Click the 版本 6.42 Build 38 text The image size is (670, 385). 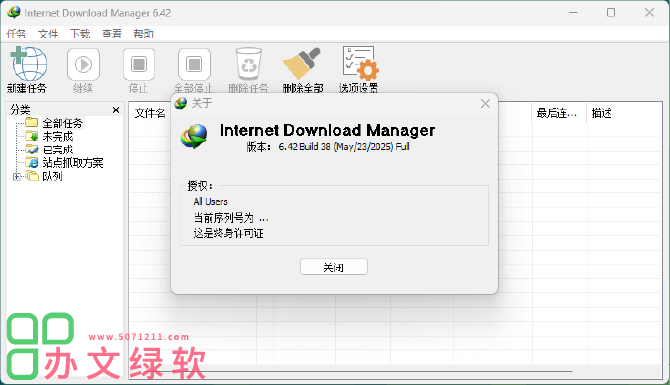[328, 147]
